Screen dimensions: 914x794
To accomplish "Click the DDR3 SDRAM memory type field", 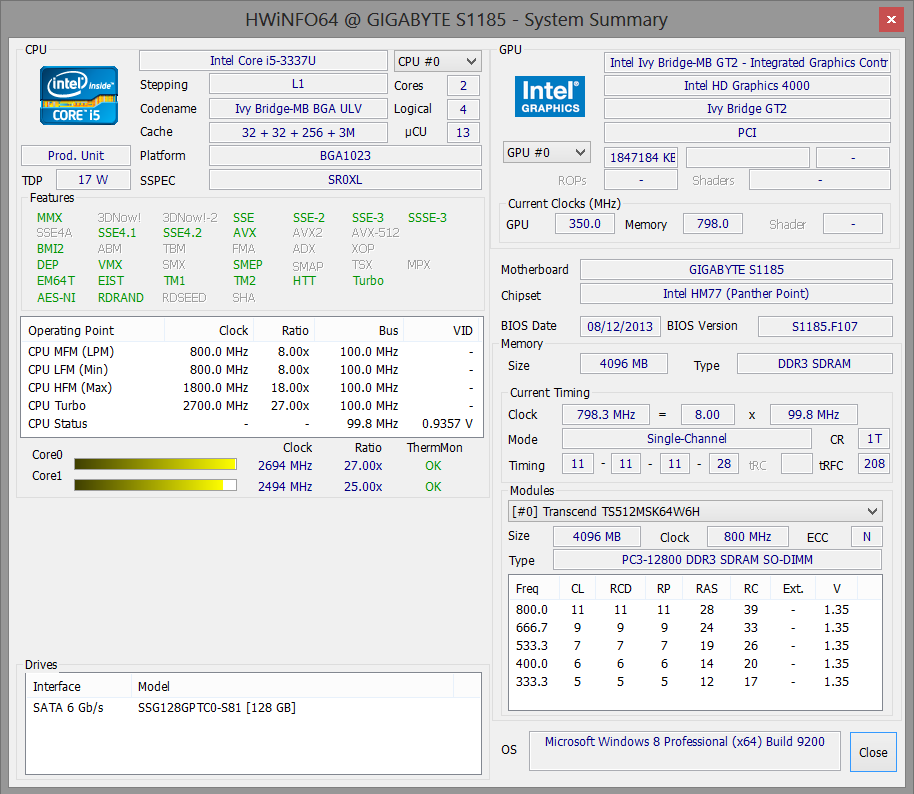I will point(814,363).
